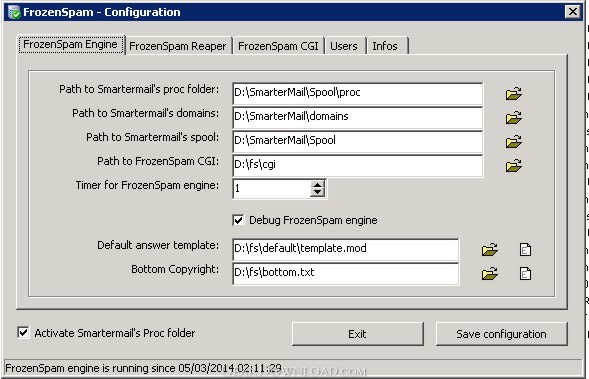Toggle Activate Smartermail's Proc folder
This screenshot has width=589, height=379.
[x=23, y=332]
